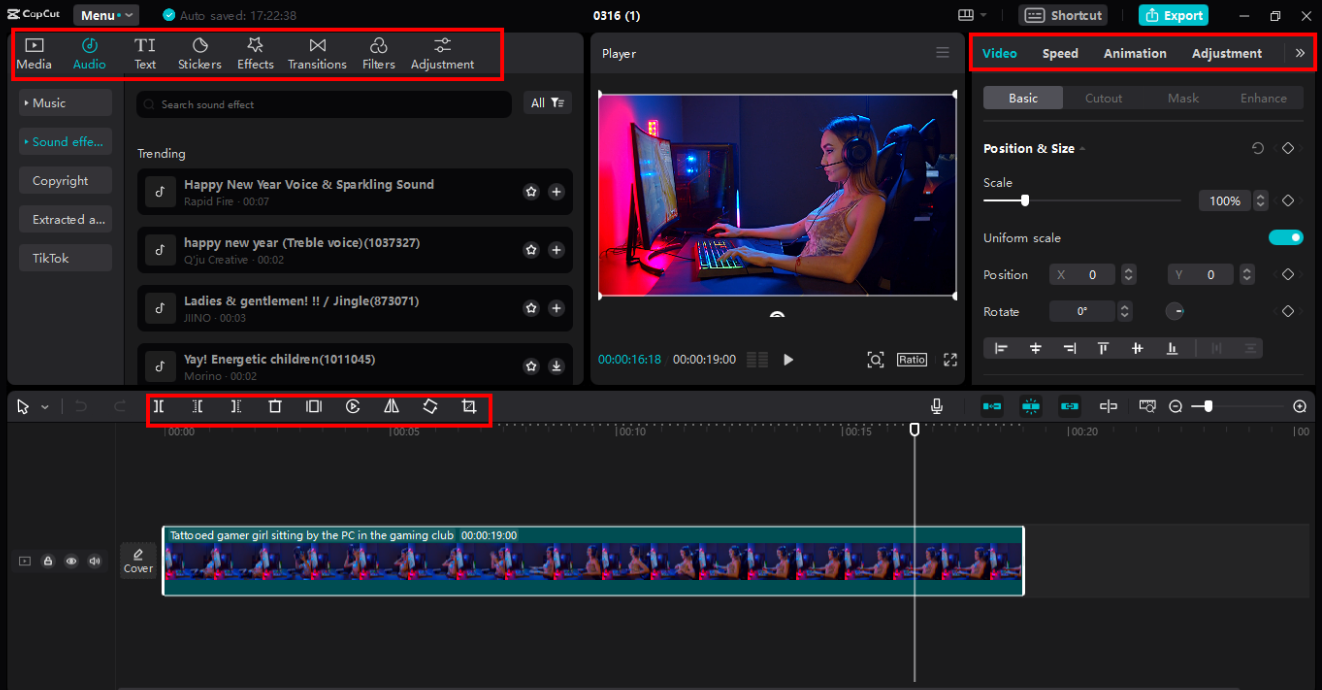1322x690 pixels.
Task: Open the Transitions panel
Action: 317,53
